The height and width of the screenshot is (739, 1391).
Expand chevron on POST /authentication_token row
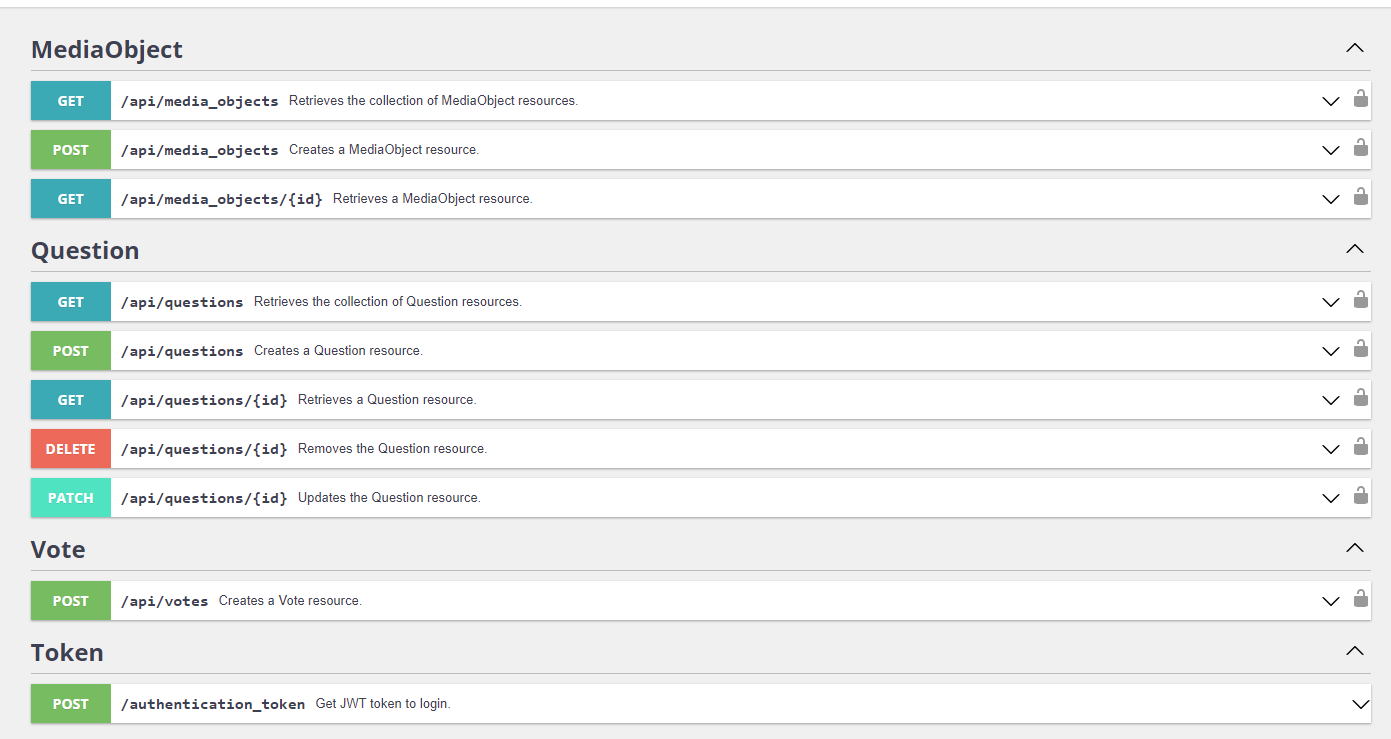[x=1361, y=704]
